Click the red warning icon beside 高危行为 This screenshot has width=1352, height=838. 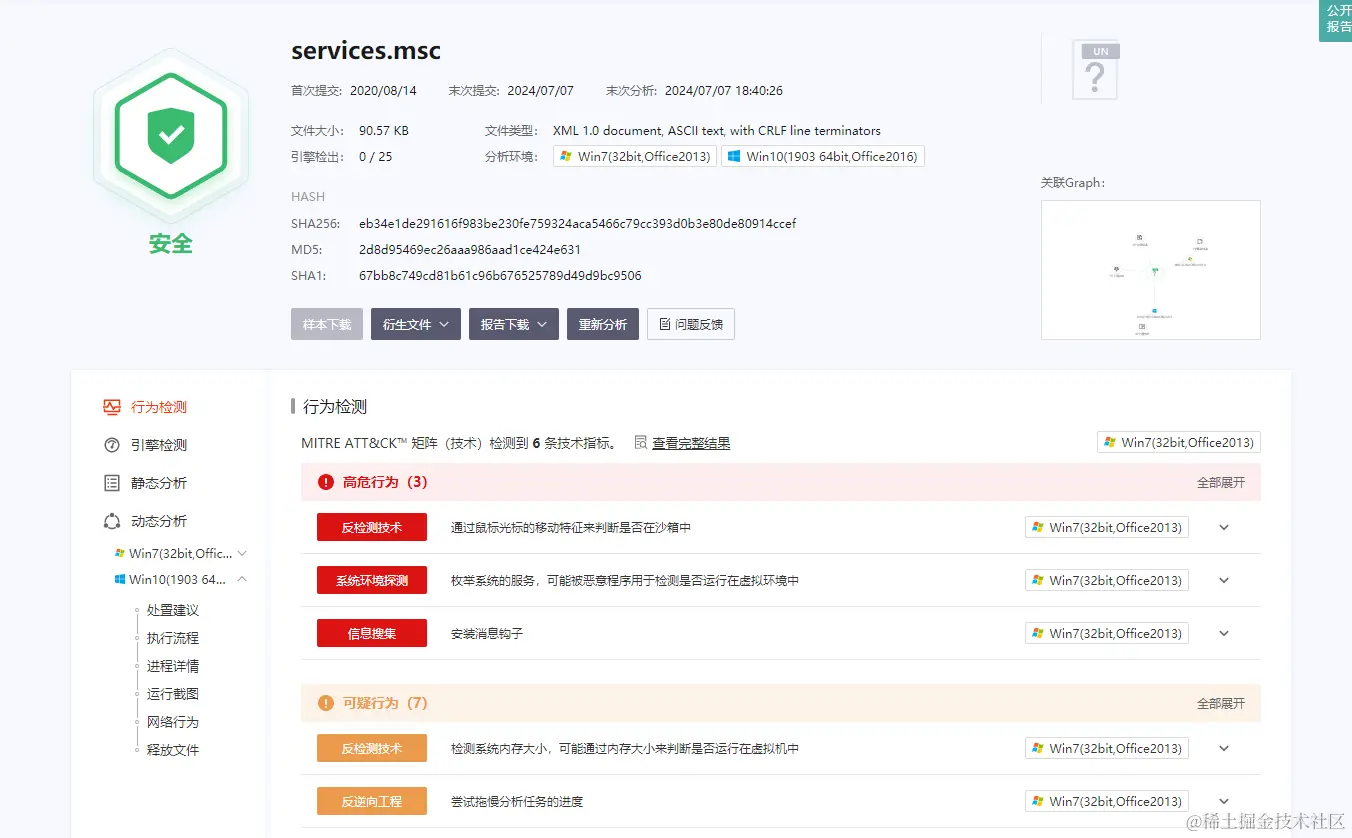(x=326, y=482)
